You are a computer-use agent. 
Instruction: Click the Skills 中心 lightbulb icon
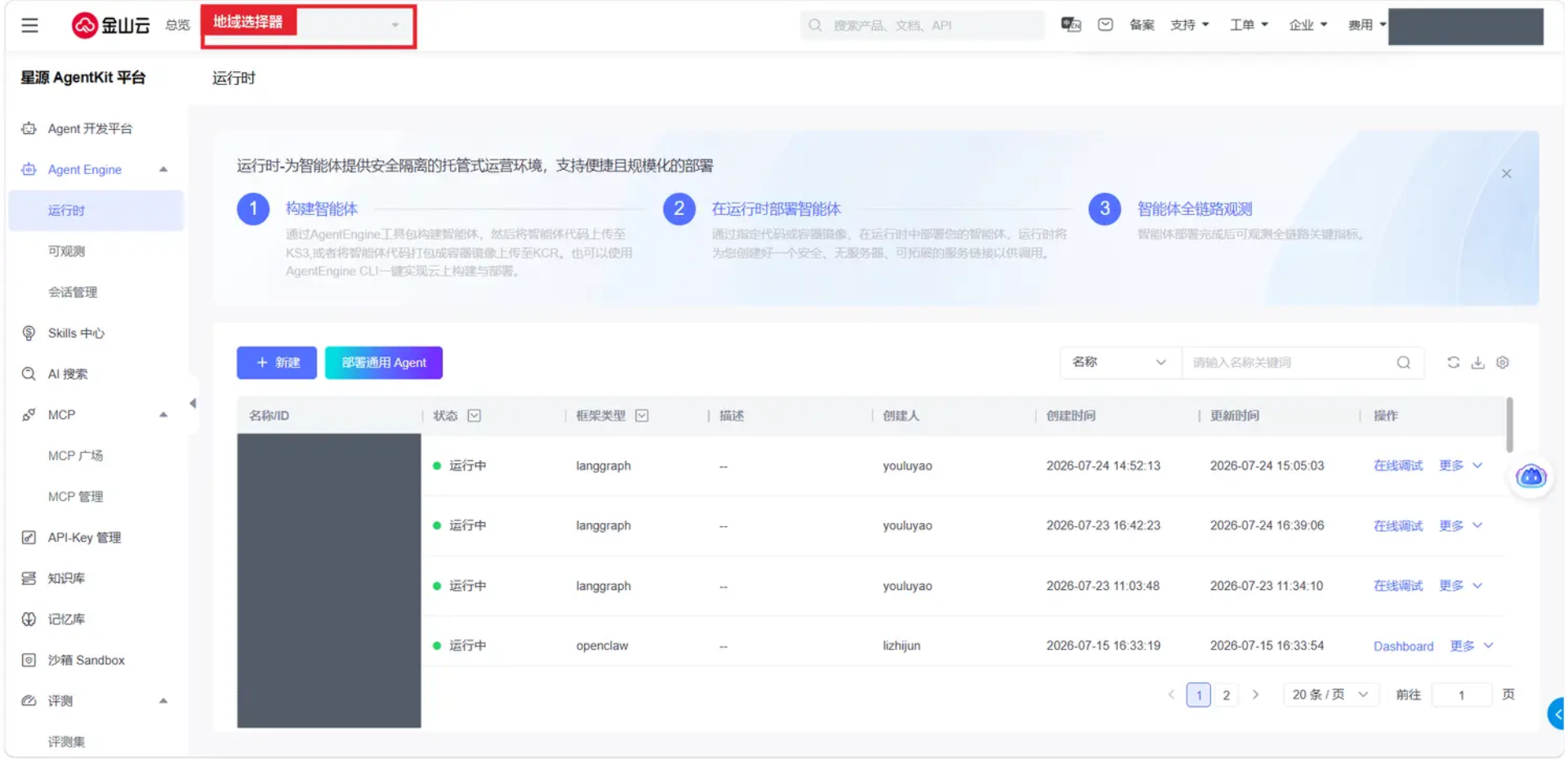[x=29, y=333]
